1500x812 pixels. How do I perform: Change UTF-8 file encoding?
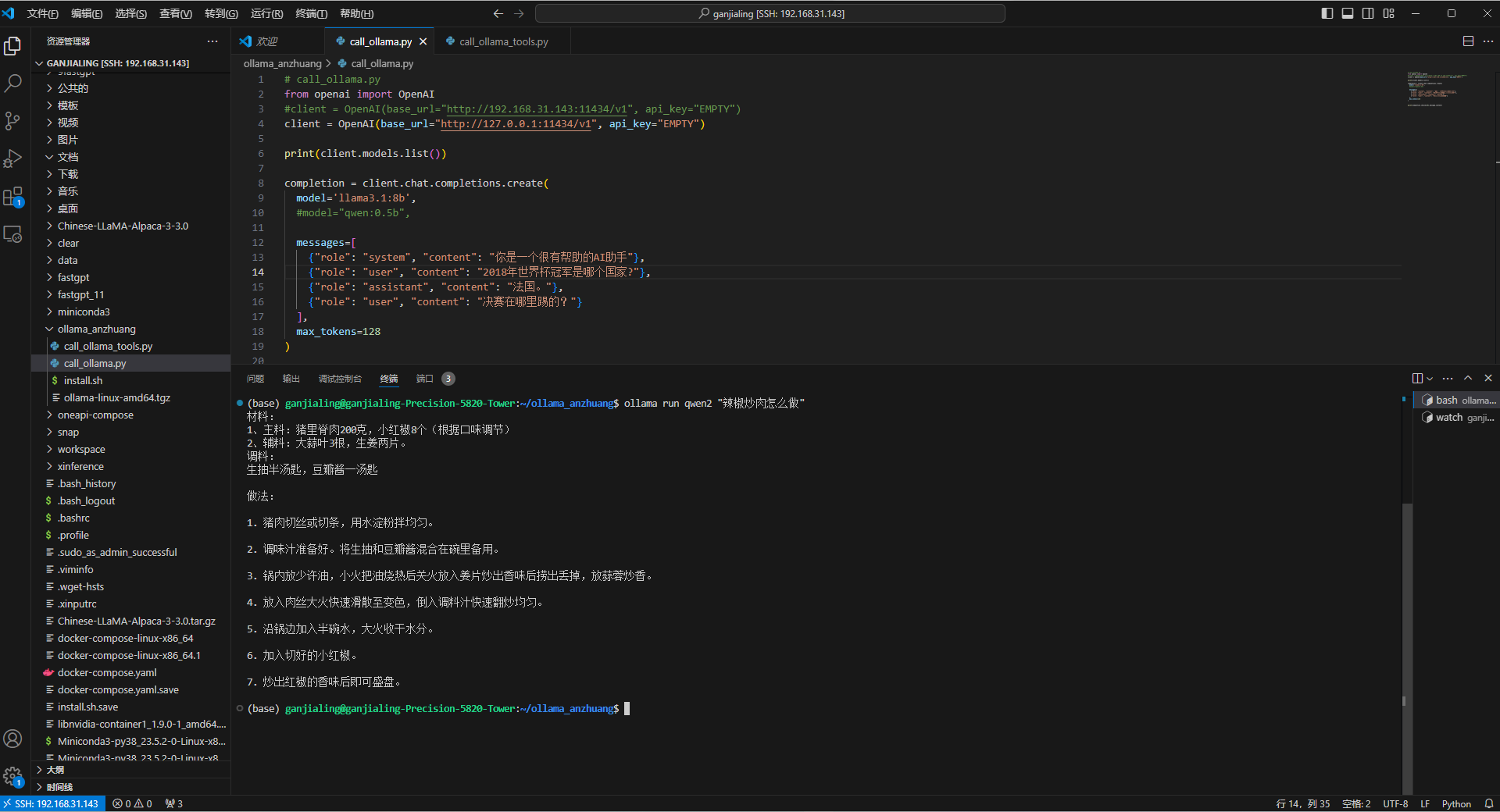pos(1395,803)
